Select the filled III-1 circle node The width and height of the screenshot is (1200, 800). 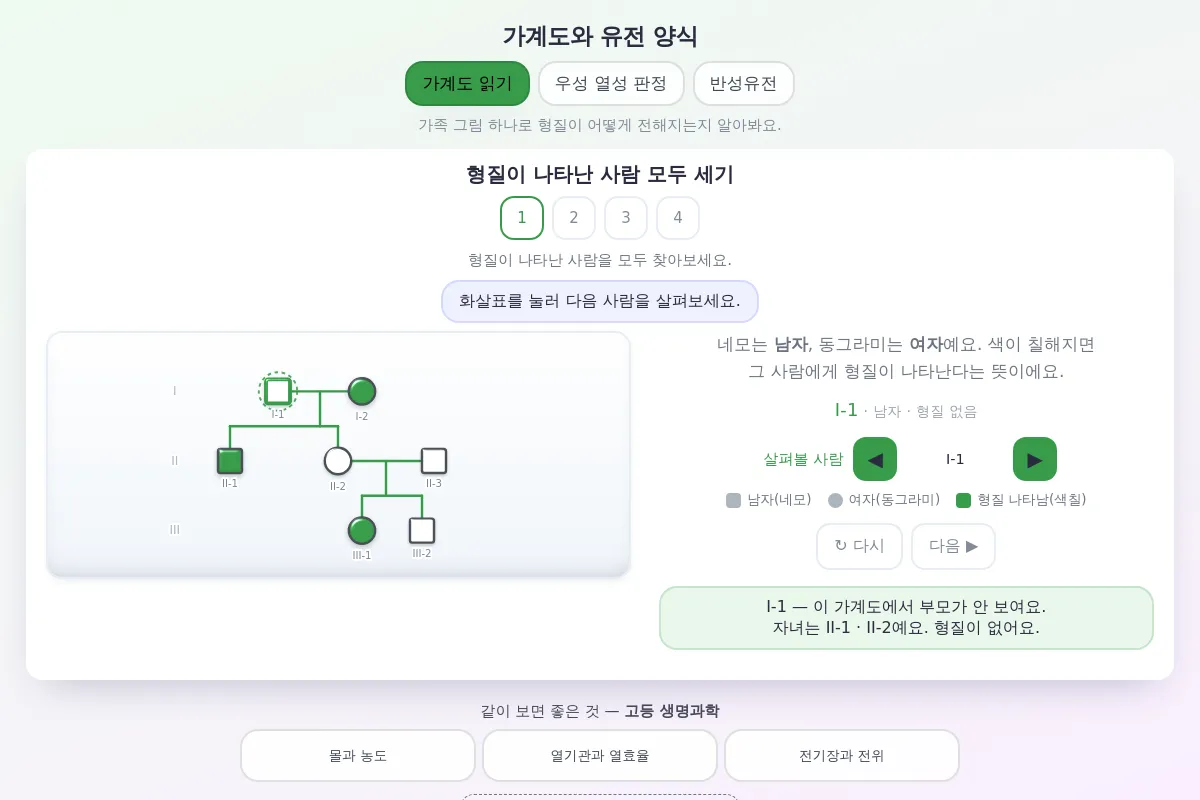[362, 531]
